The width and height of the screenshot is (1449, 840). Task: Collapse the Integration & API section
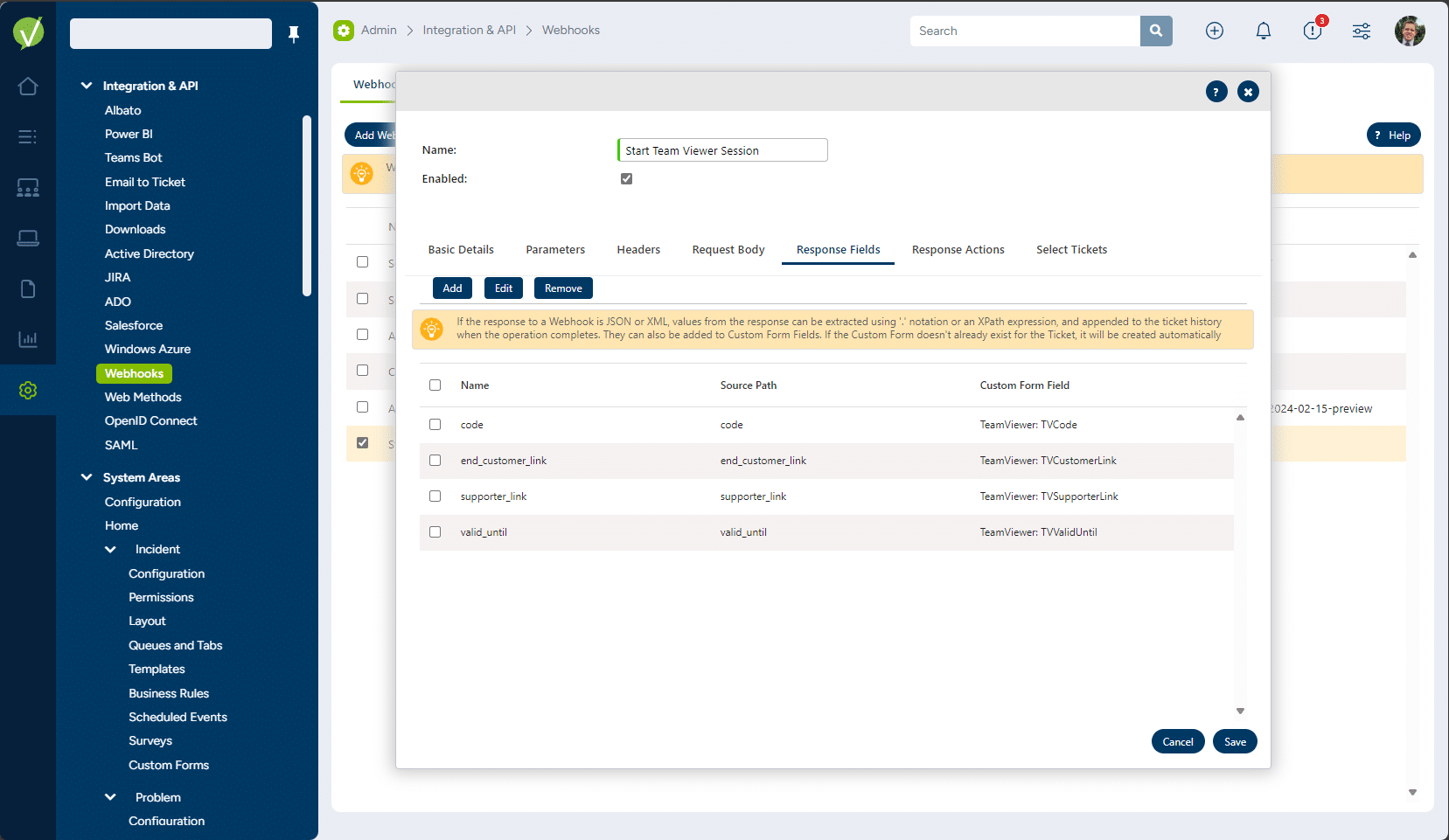point(87,85)
